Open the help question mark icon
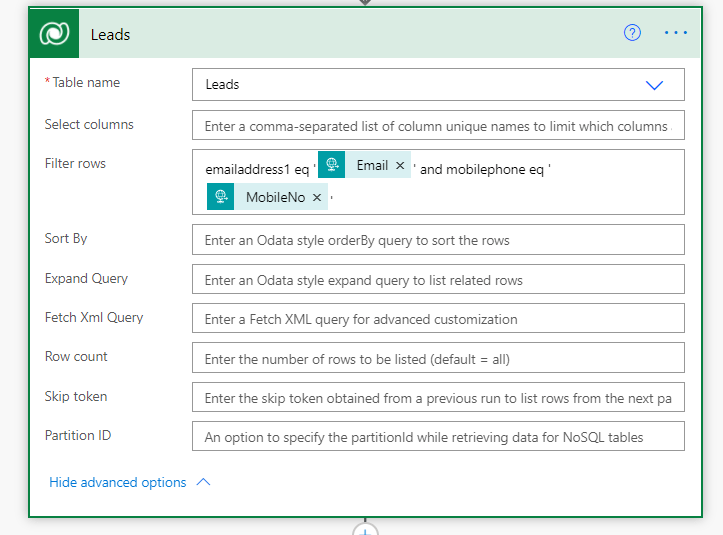This screenshot has width=723, height=535. point(632,33)
